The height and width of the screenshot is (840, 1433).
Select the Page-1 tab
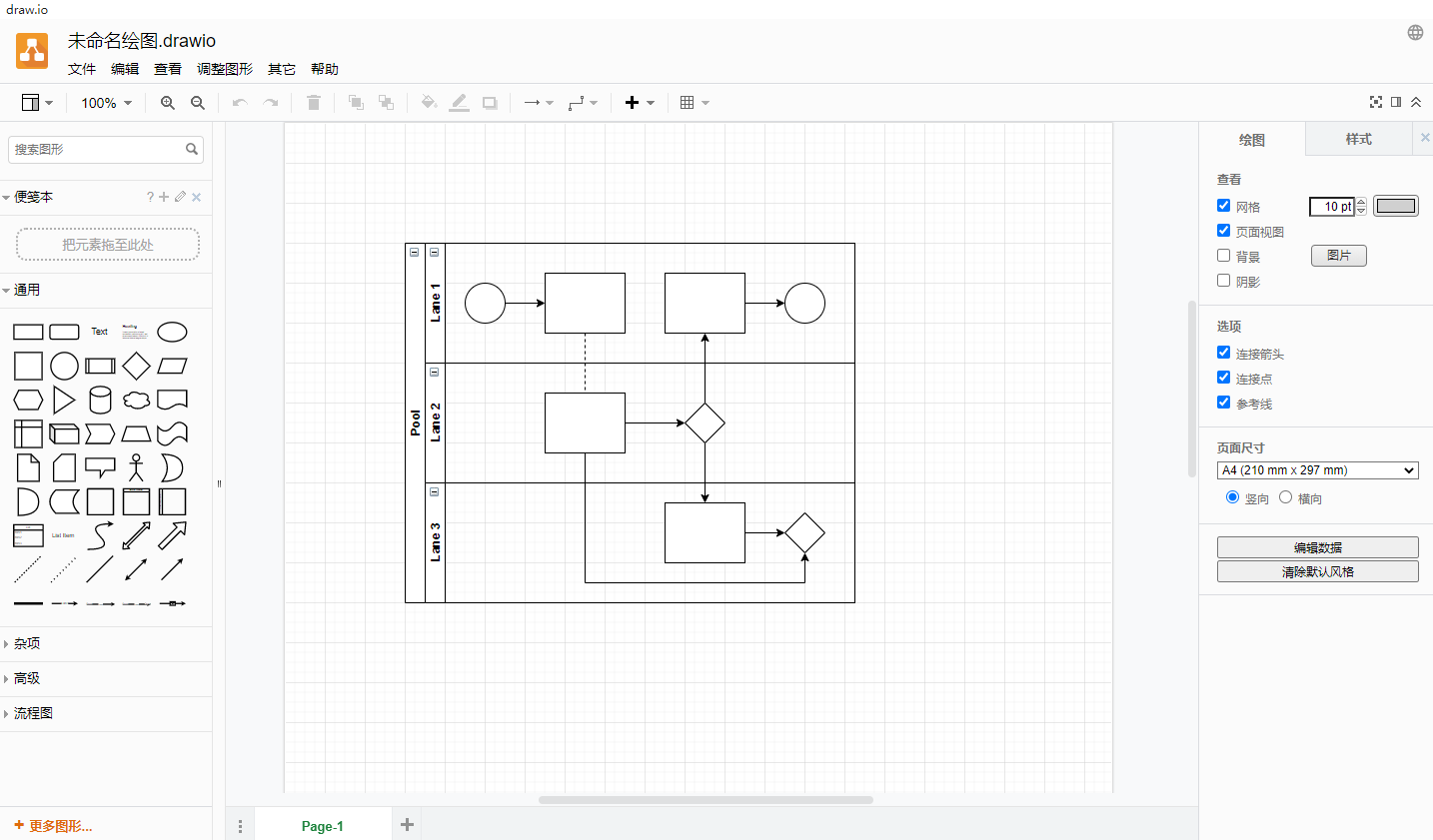pos(322,826)
